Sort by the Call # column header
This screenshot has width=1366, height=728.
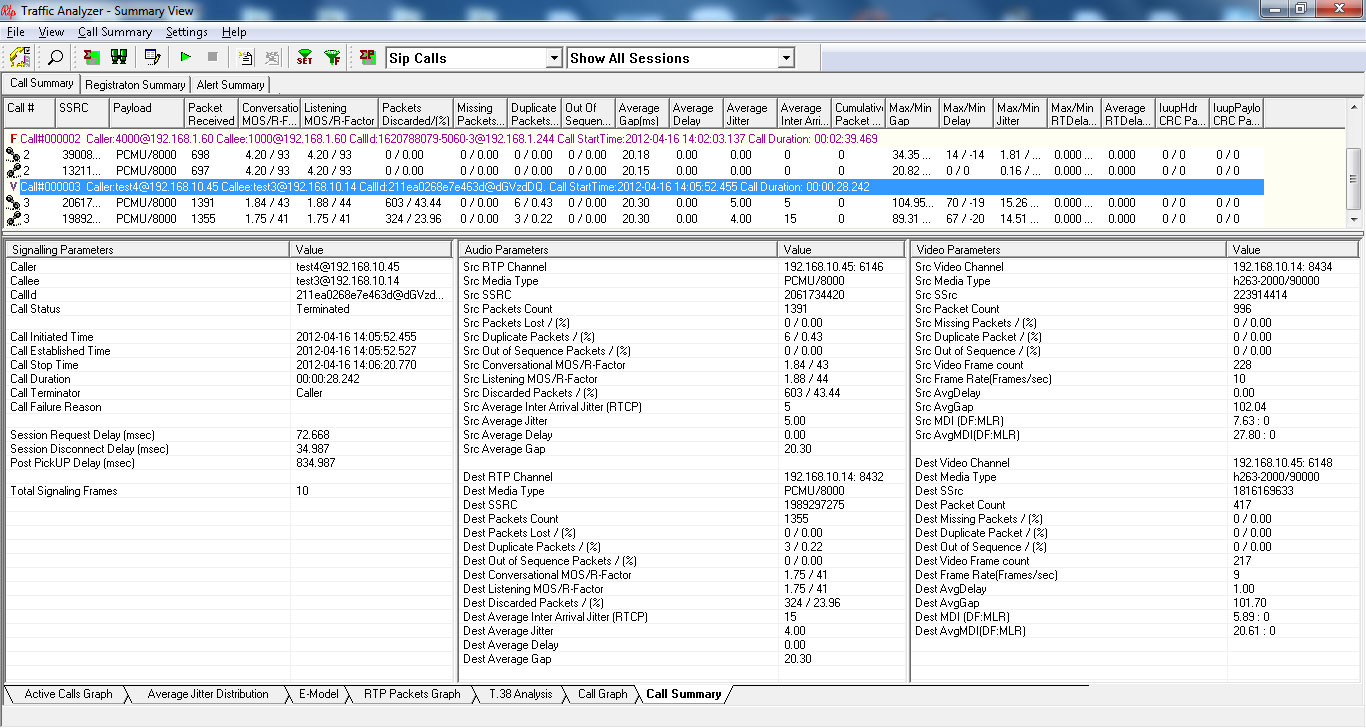29,113
